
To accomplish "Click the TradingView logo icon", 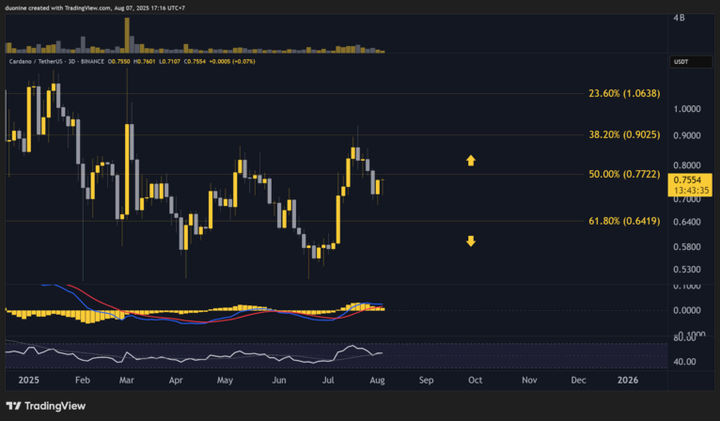I will pyautogui.click(x=13, y=406).
